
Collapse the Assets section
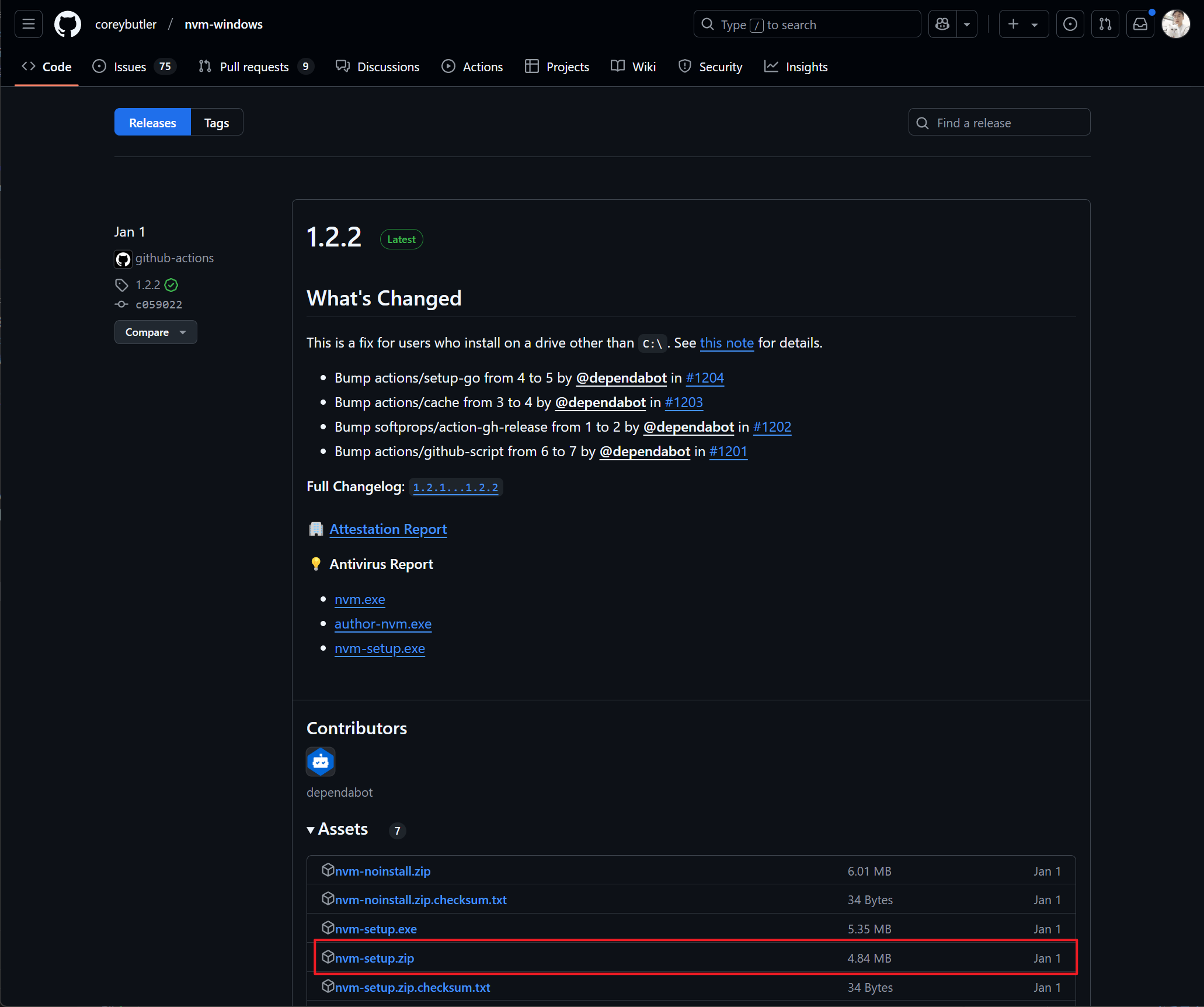(x=337, y=829)
